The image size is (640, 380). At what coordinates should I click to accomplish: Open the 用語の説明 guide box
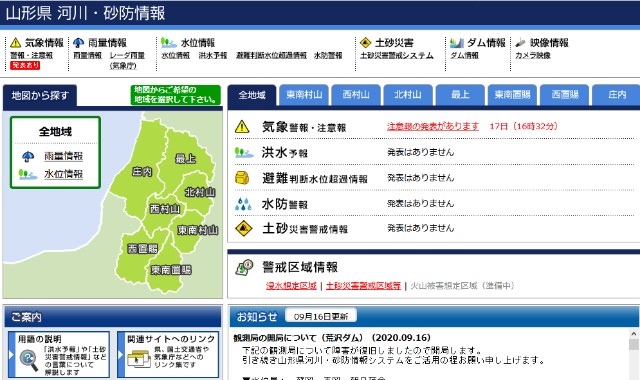(x=59, y=355)
